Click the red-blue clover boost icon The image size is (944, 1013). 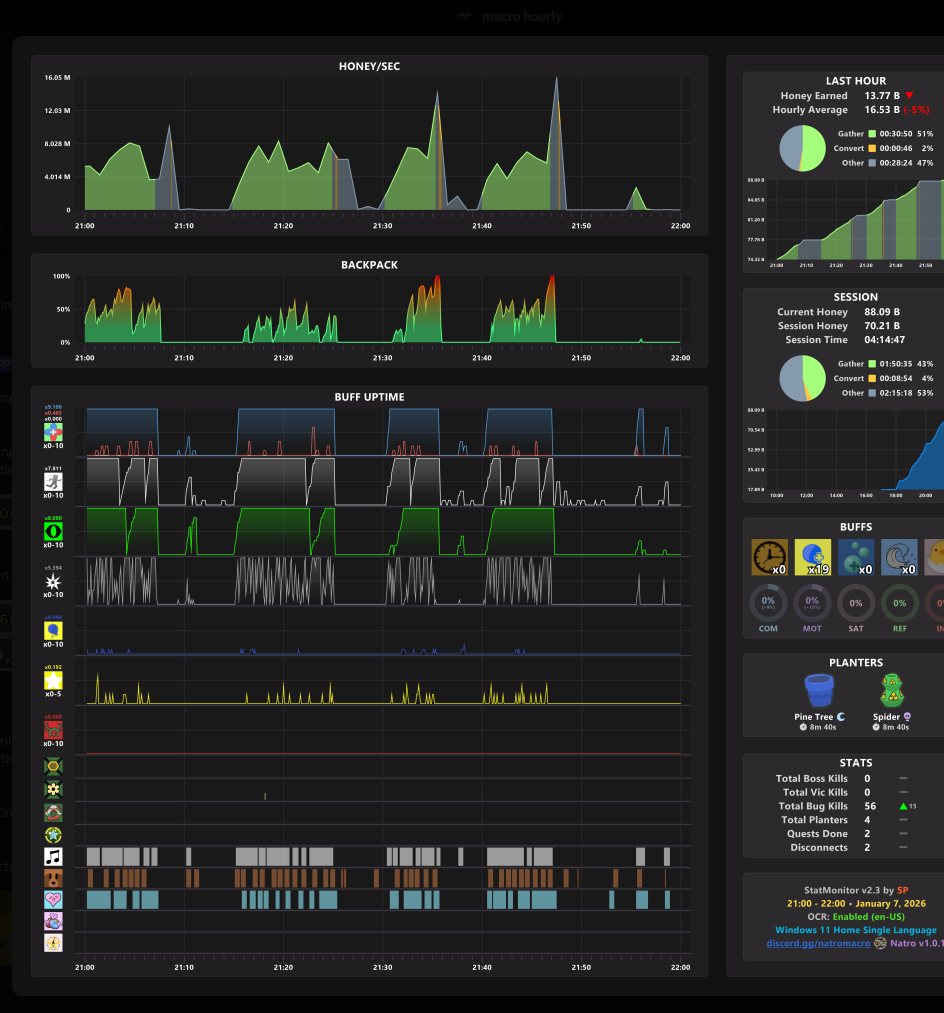click(x=53, y=432)
